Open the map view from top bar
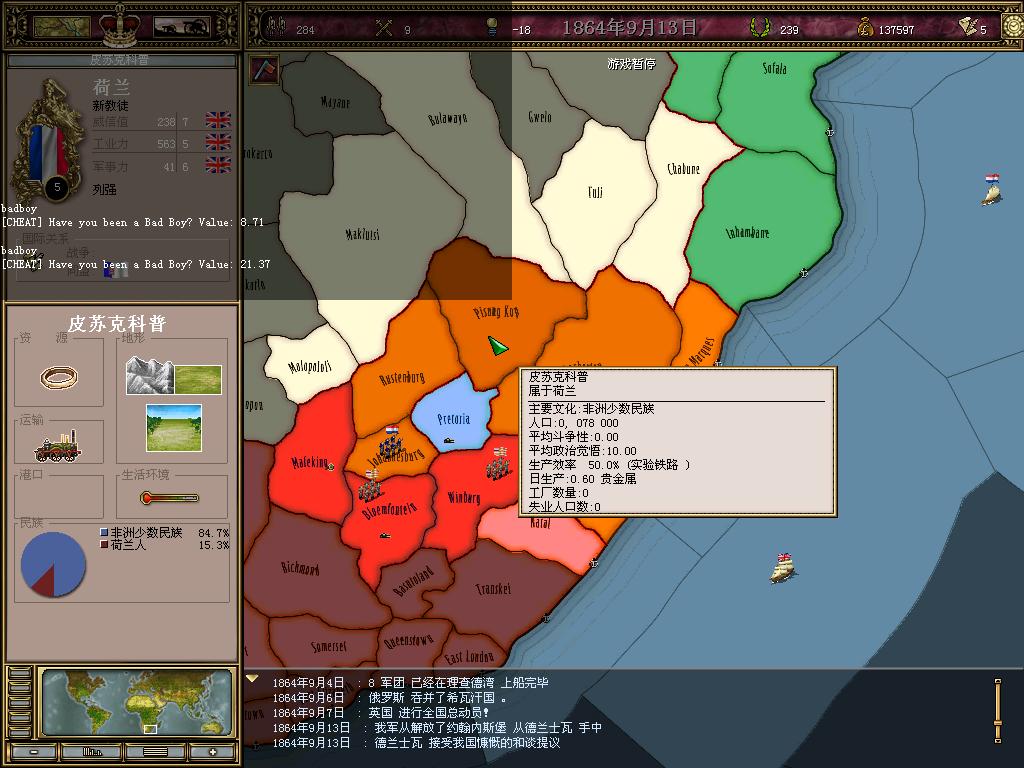The width and height of the screenshot is (1024, 768). (61, 27)
